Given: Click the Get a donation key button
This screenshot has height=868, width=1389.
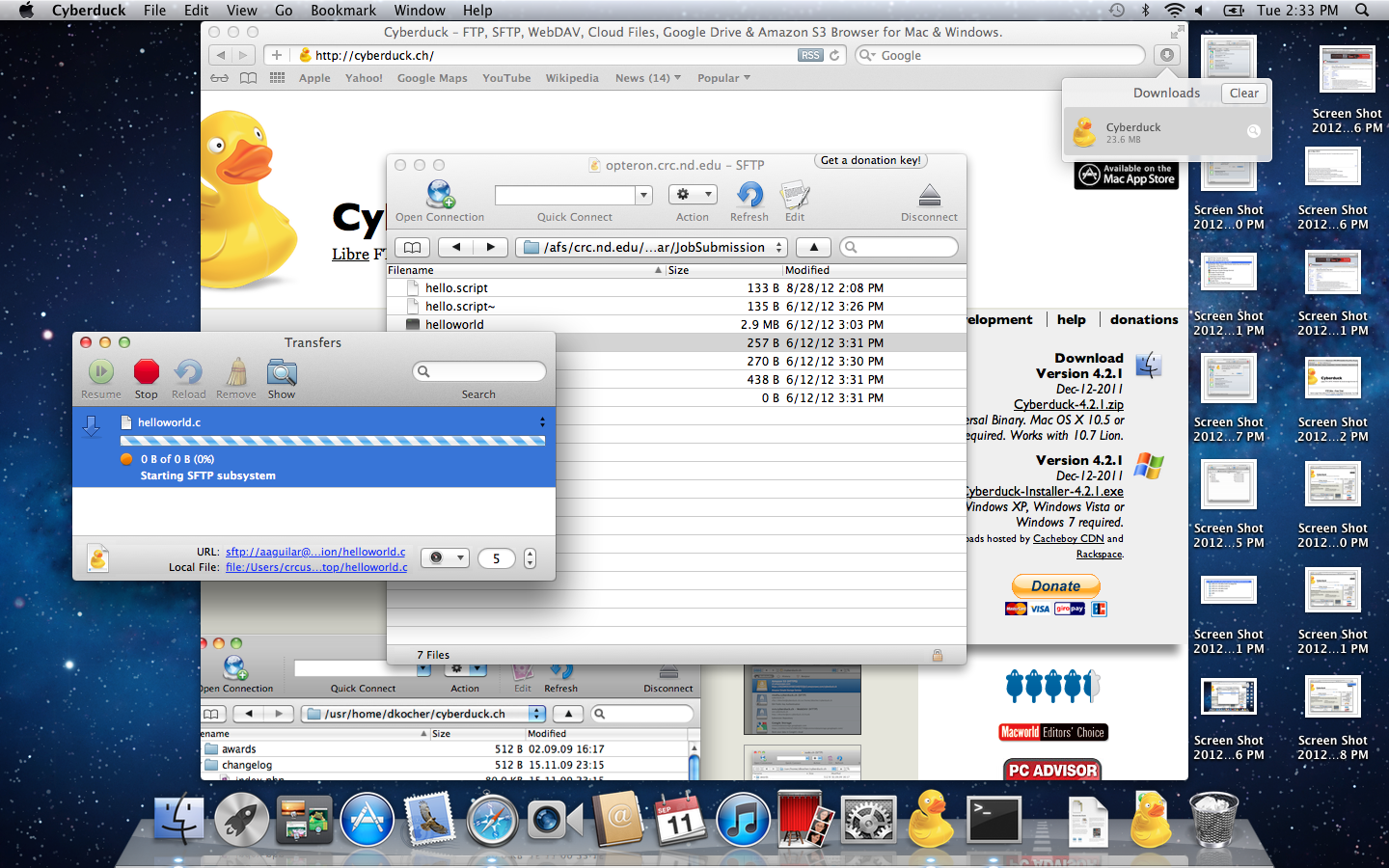Looking at the screenshot, I should pos(870,161).
